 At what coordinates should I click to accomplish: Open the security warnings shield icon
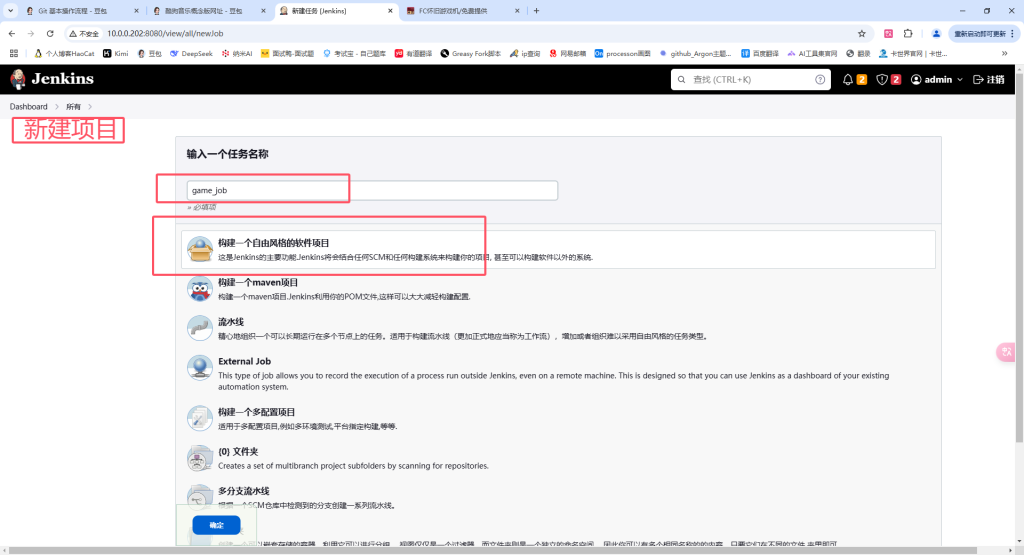(x=882, y=79)
